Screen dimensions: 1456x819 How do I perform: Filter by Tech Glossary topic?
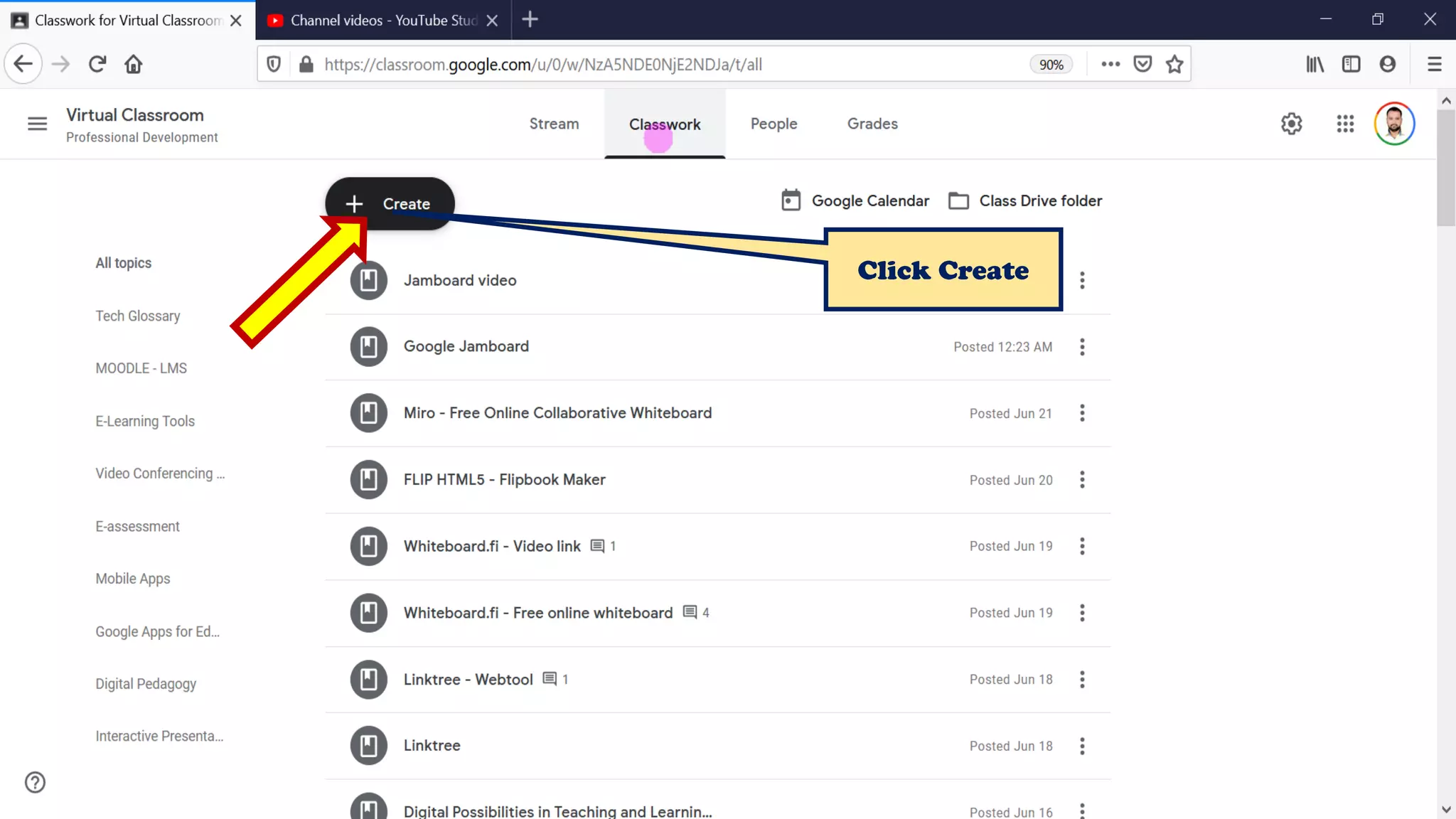click(x=138, y=316)
